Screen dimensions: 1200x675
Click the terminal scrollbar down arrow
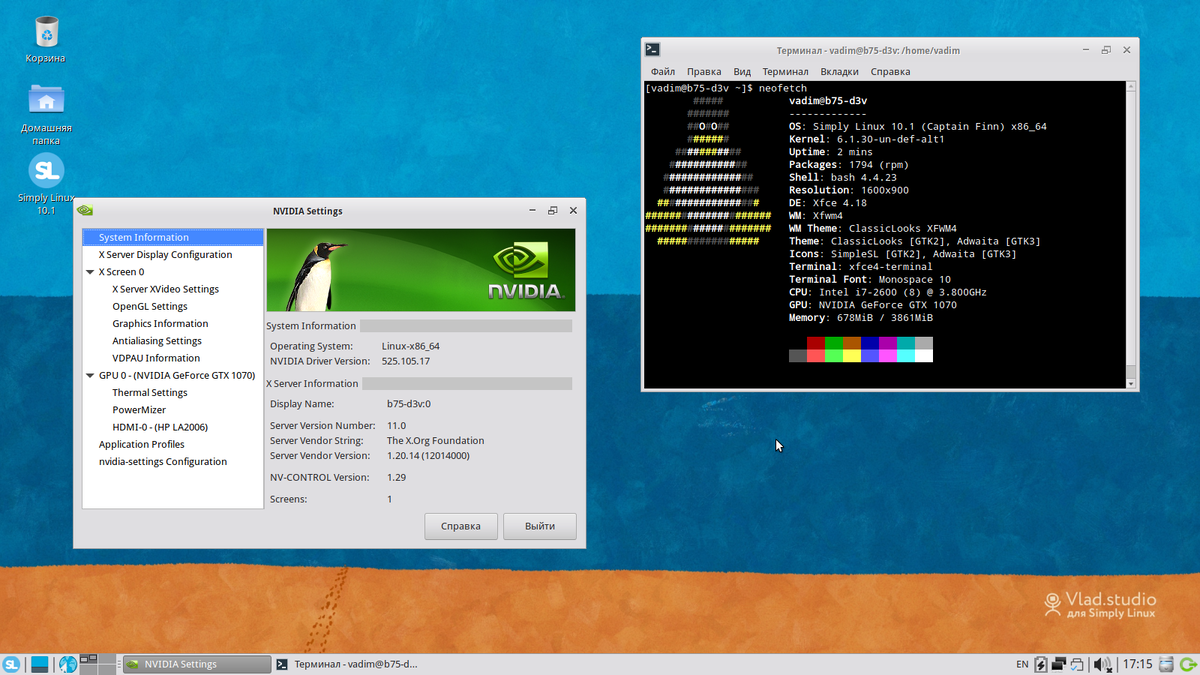(x=1131, y=383)
